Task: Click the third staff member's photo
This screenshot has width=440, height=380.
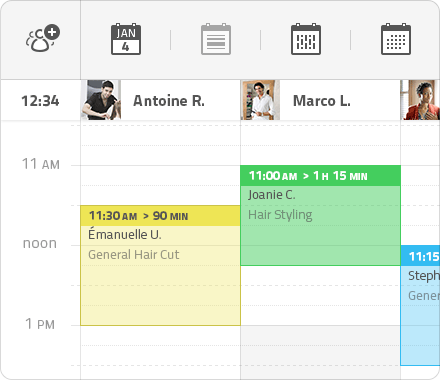Action: pyautogui.click(x=420, y=100)
